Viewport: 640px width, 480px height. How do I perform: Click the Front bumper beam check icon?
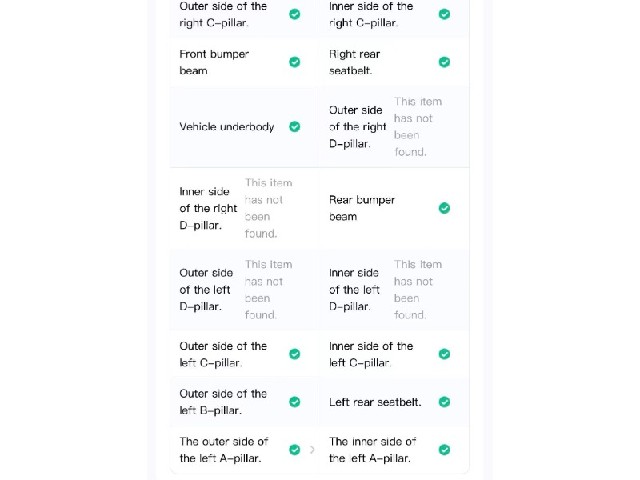[295, 62]
